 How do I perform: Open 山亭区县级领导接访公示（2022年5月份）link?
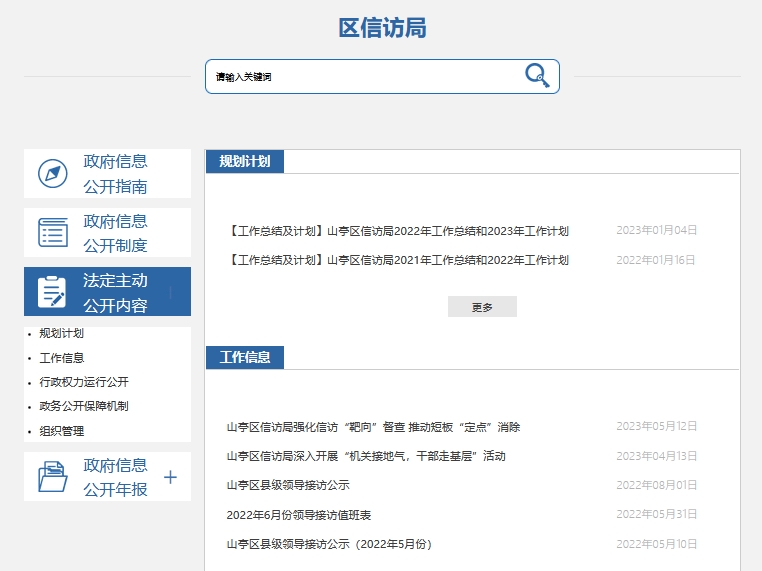pyautogui.click(x=329, y=544)
